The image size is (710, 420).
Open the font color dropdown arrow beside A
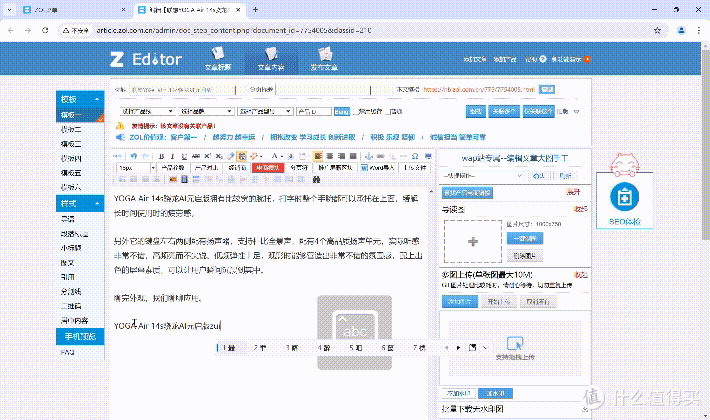tap(282, 156)
